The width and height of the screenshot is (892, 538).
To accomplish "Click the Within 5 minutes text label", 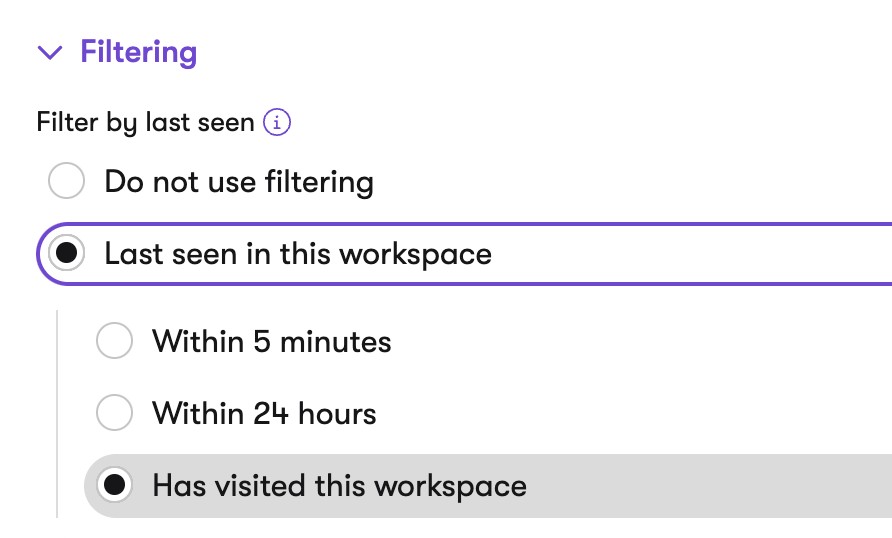I will 272,341.
